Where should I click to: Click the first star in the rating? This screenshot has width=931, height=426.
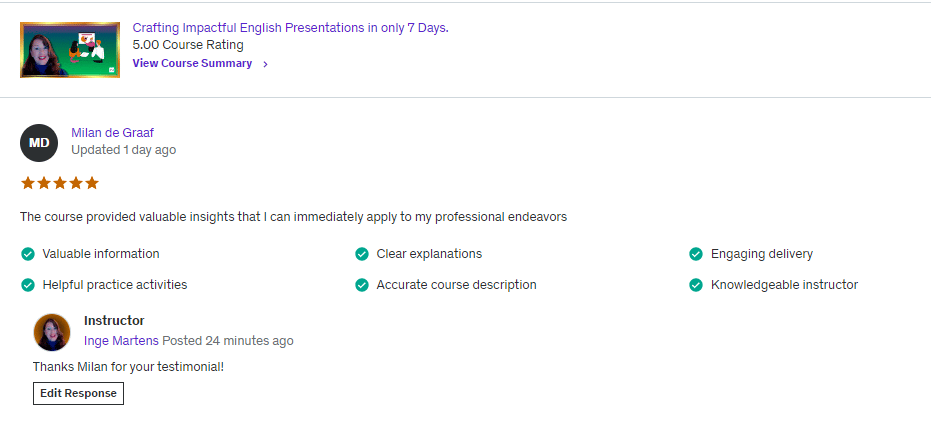(28, 183)
